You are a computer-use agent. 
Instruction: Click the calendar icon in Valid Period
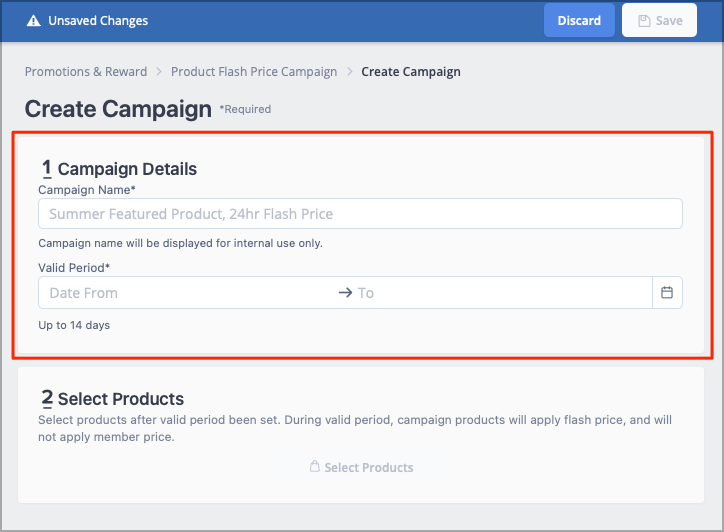click(x=667, y=292)
